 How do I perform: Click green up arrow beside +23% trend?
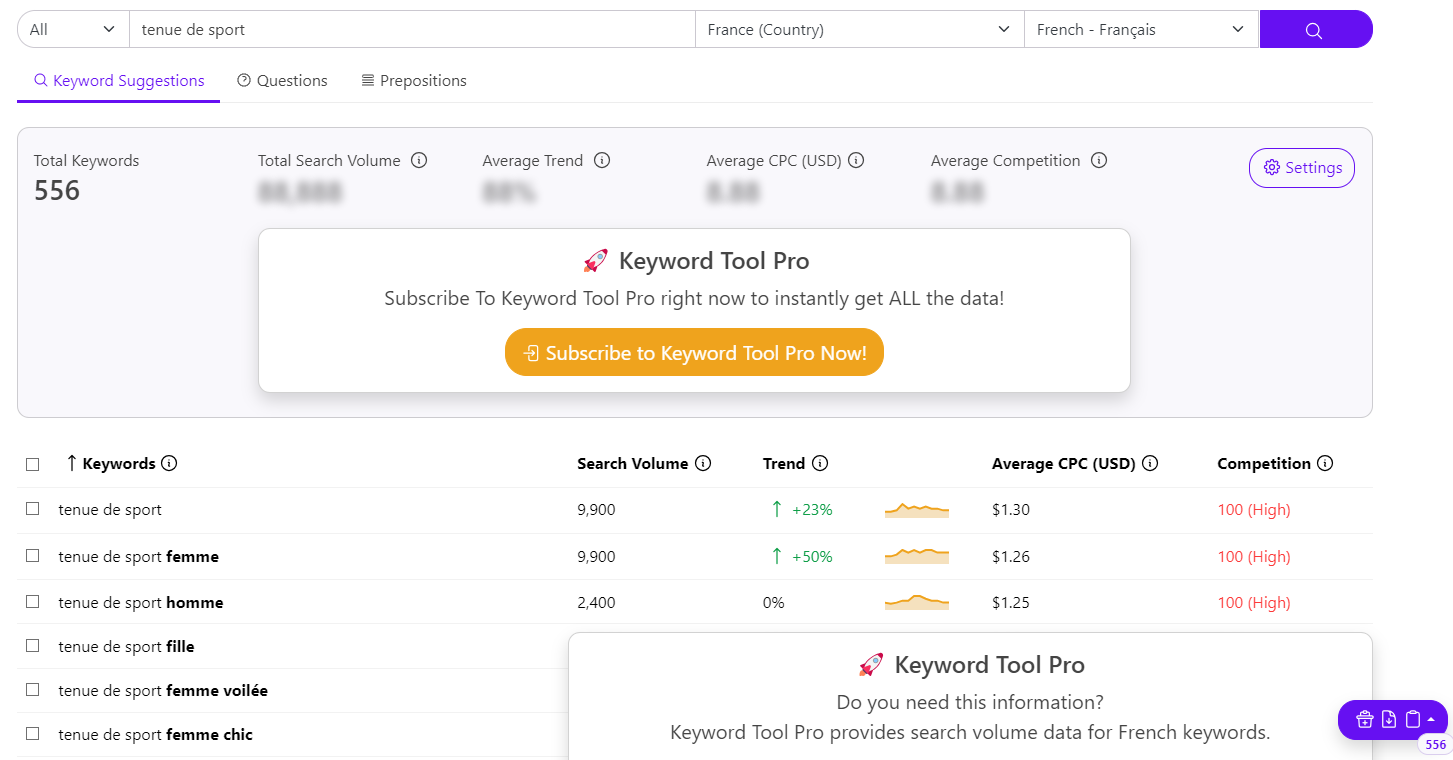point(777,510)
